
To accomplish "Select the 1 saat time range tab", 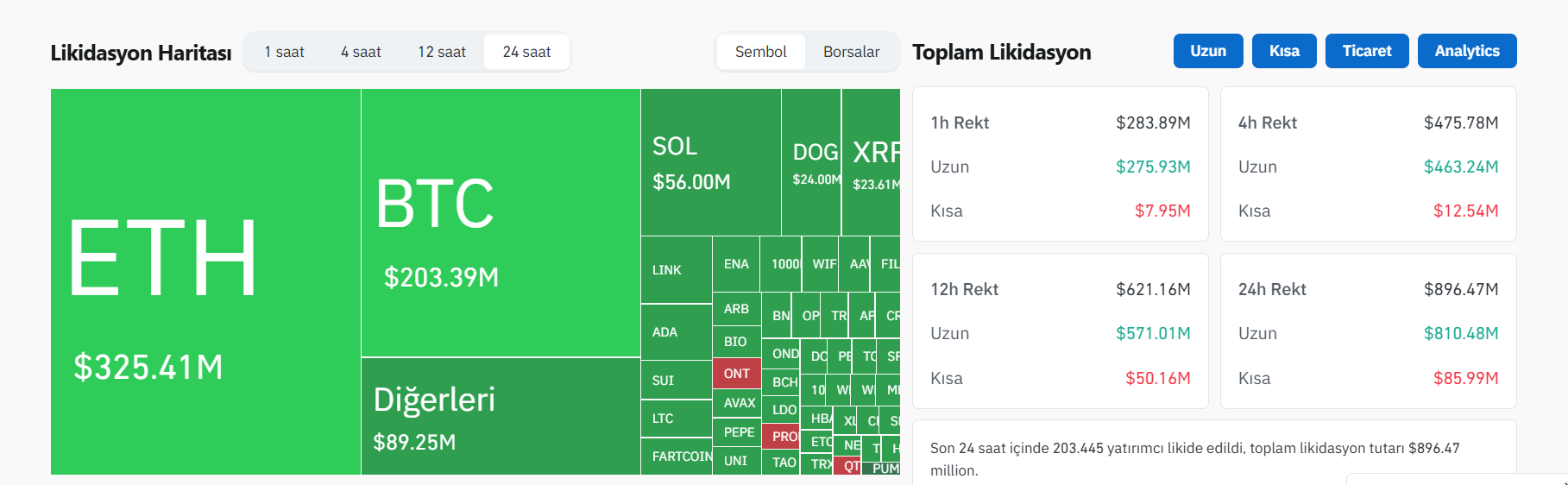I will pos(284,52).
